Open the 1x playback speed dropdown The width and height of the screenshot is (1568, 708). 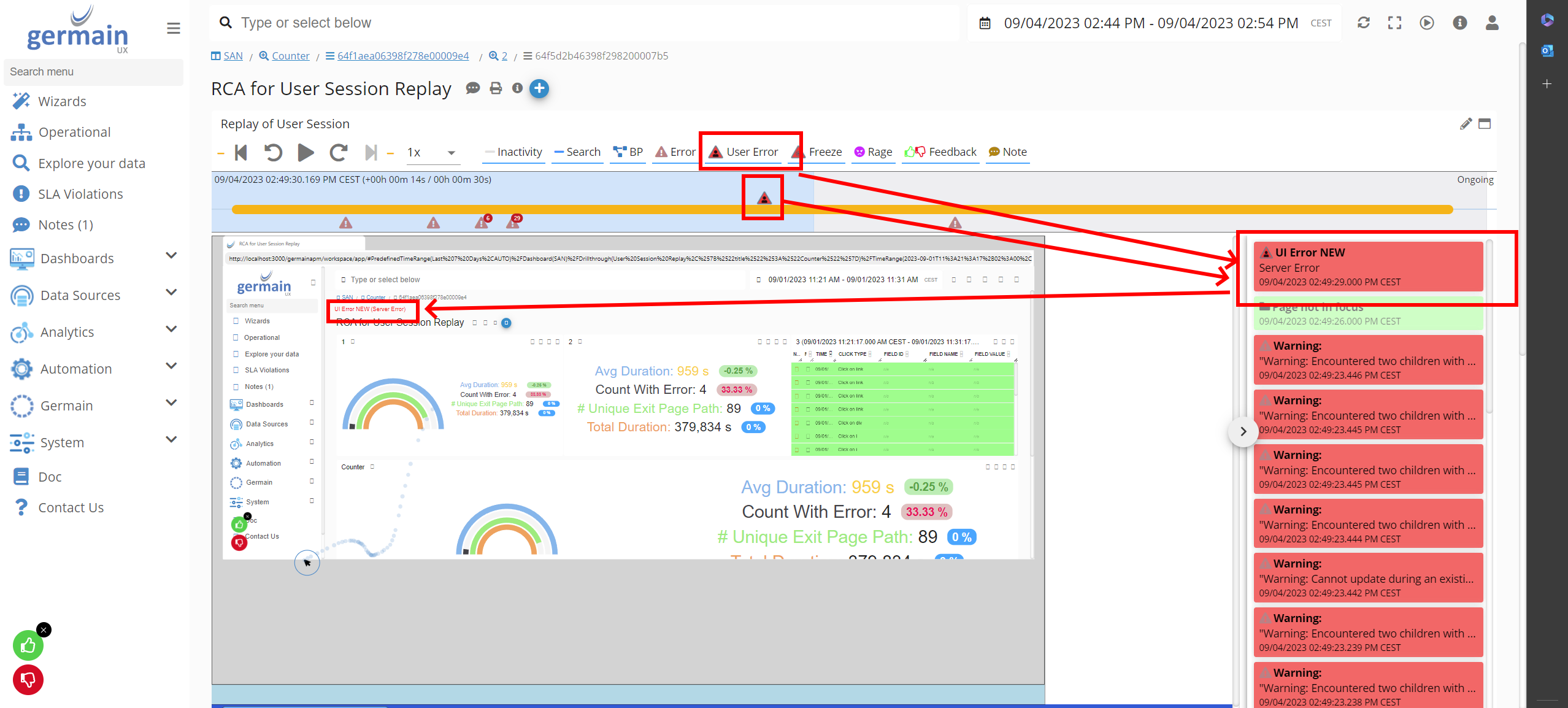pyautogui.click(x=433, y=152)
